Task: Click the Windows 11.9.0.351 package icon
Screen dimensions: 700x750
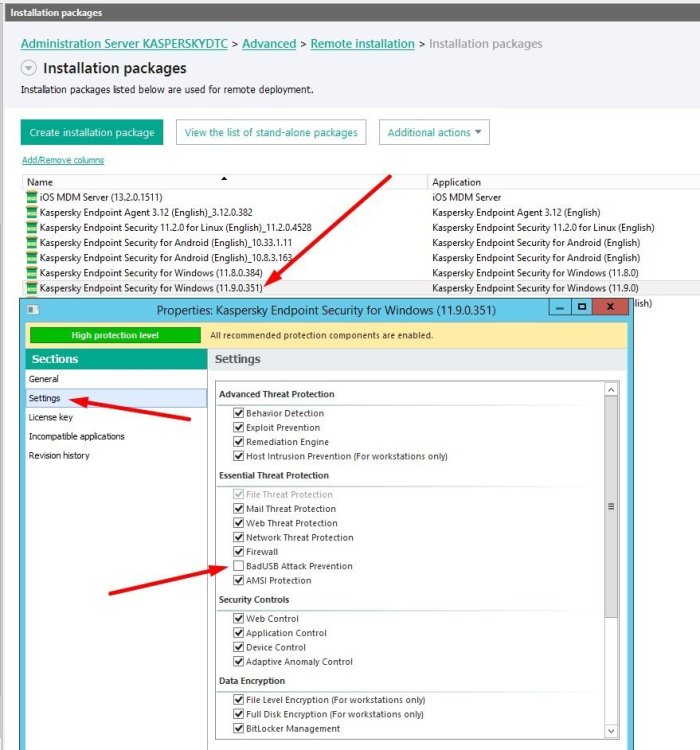Action: coord(32,288)
